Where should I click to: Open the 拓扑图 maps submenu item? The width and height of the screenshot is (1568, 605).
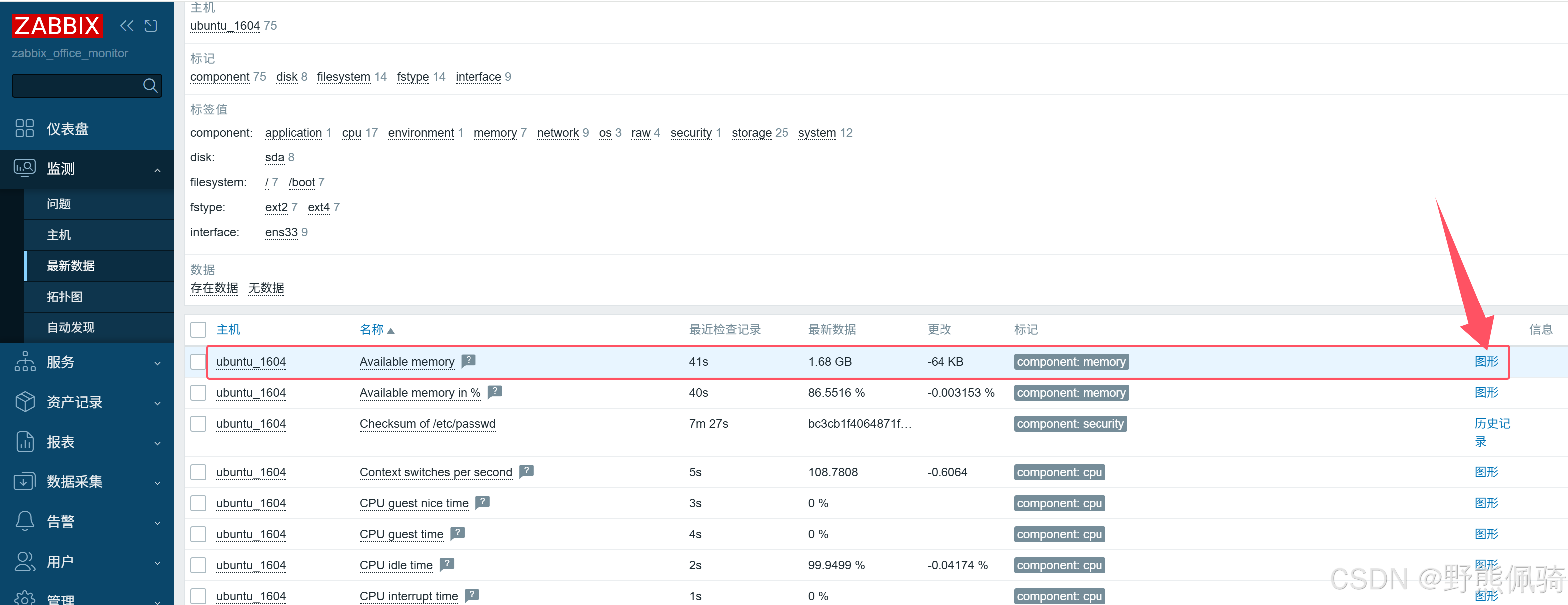[x=64, y=297]
